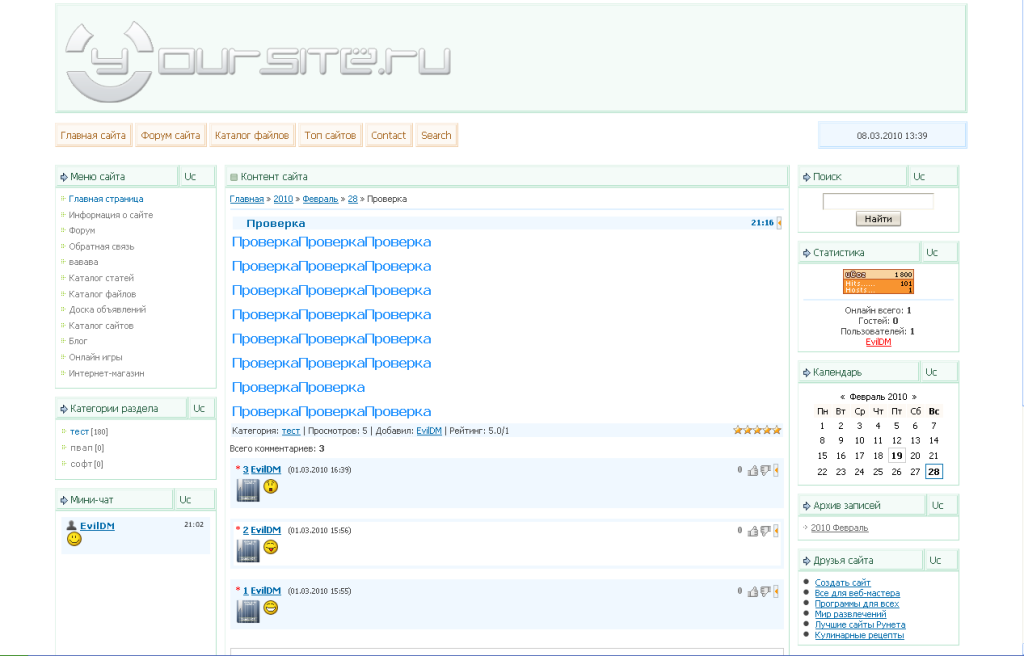Click the search text input field
This screenshot has height=656, width=1024.
tap(877, 201)
